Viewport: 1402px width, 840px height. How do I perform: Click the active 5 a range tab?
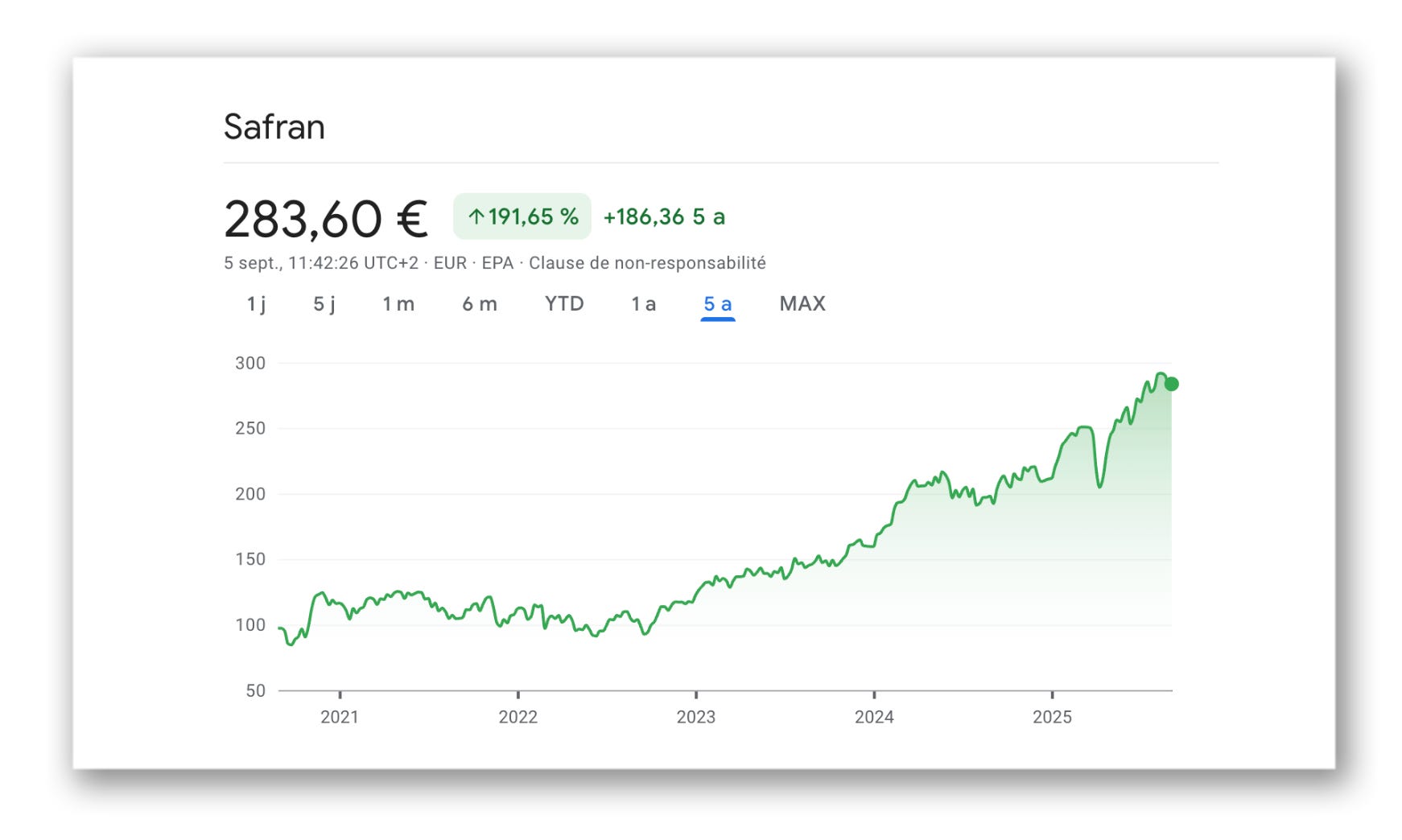(x=718, y=304)
